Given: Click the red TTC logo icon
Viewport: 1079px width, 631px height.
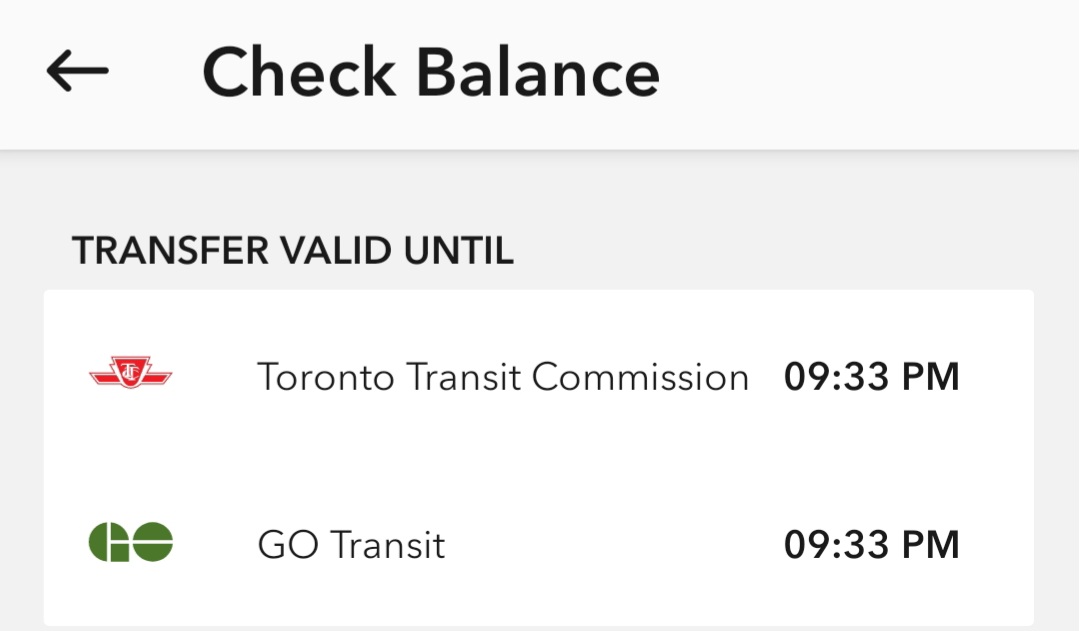Looking at the screenshot, I should [x=130, y=374].
